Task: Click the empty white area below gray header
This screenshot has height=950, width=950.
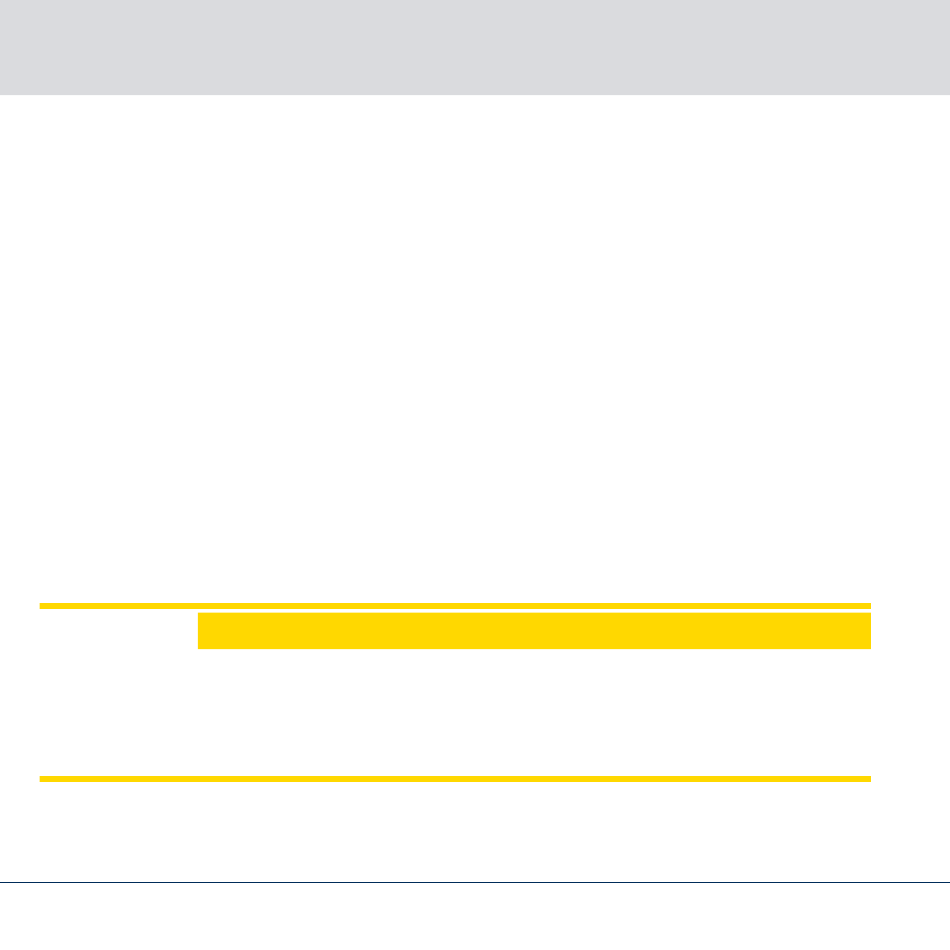Action: click(x=475, y=348)
